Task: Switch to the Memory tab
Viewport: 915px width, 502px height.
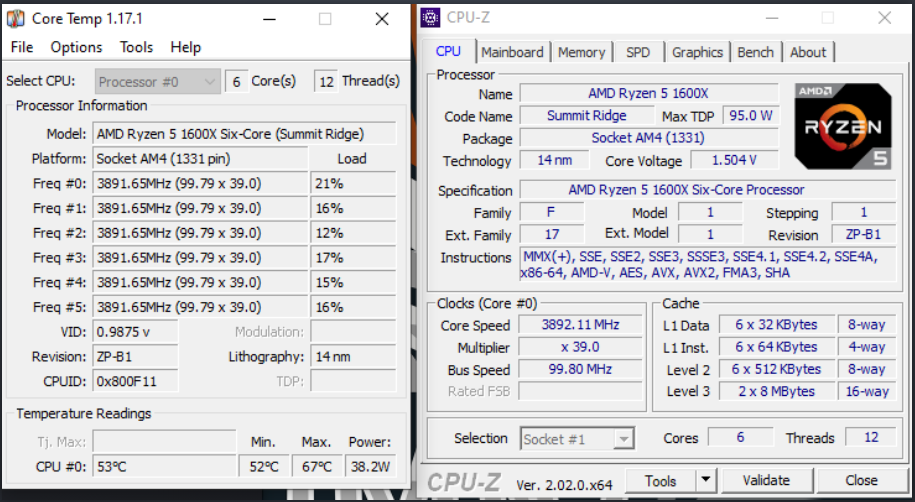Action: (581, 53)
